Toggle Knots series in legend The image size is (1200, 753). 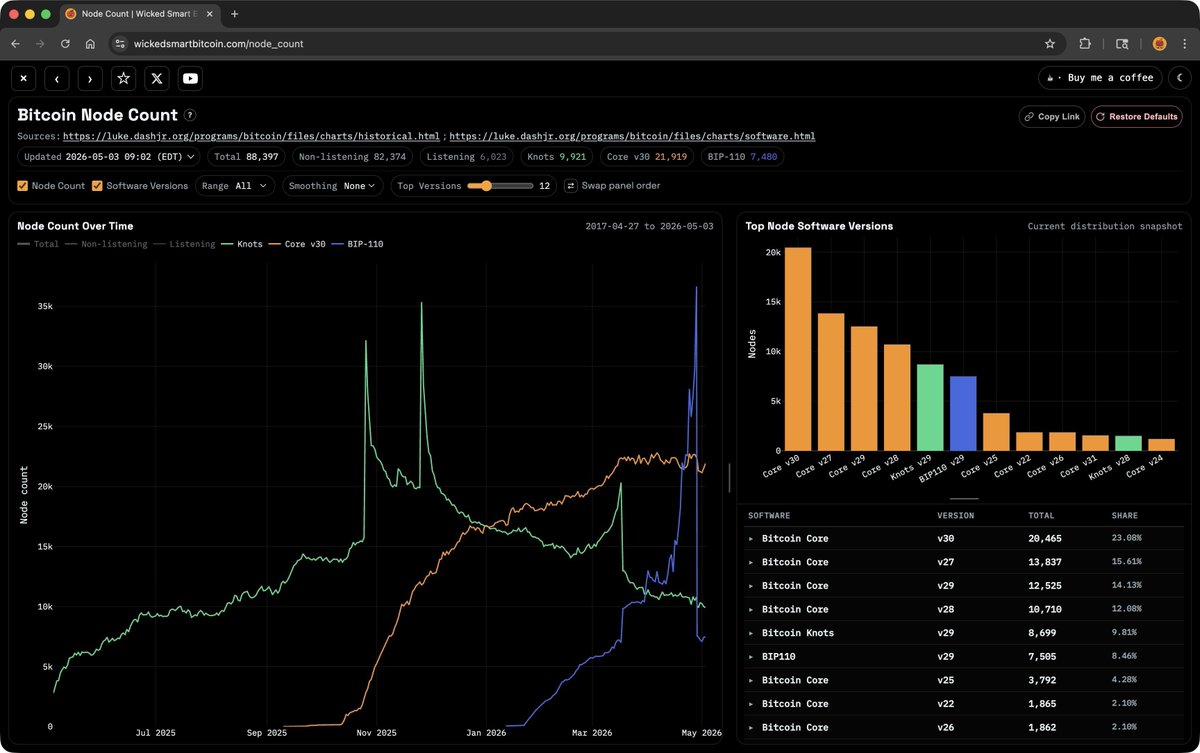(x=242, y=244)
